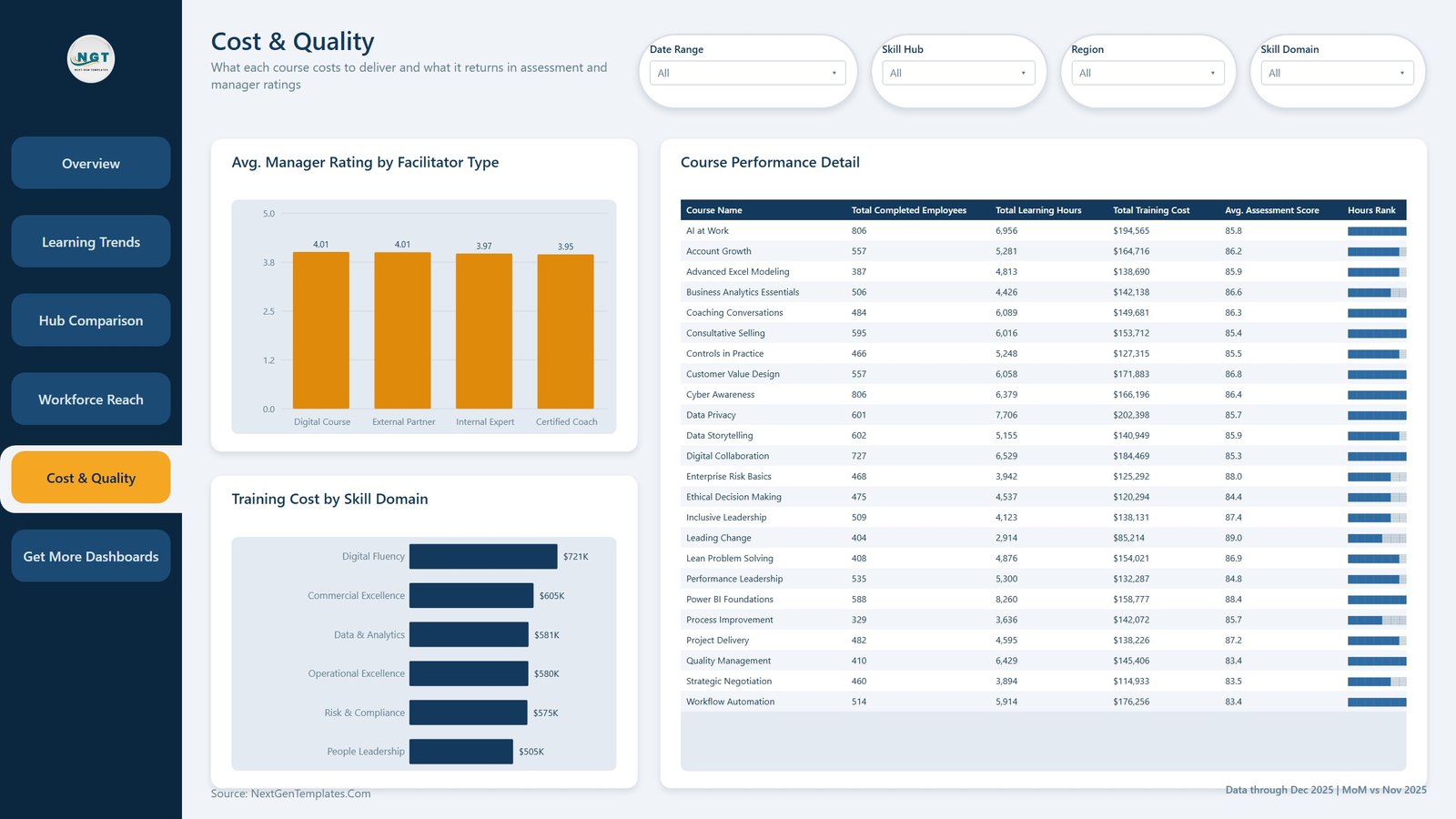Click Data Privacy hours rank bar
This screenshot has height=819, width=1456.
[x=1377, y=415]
